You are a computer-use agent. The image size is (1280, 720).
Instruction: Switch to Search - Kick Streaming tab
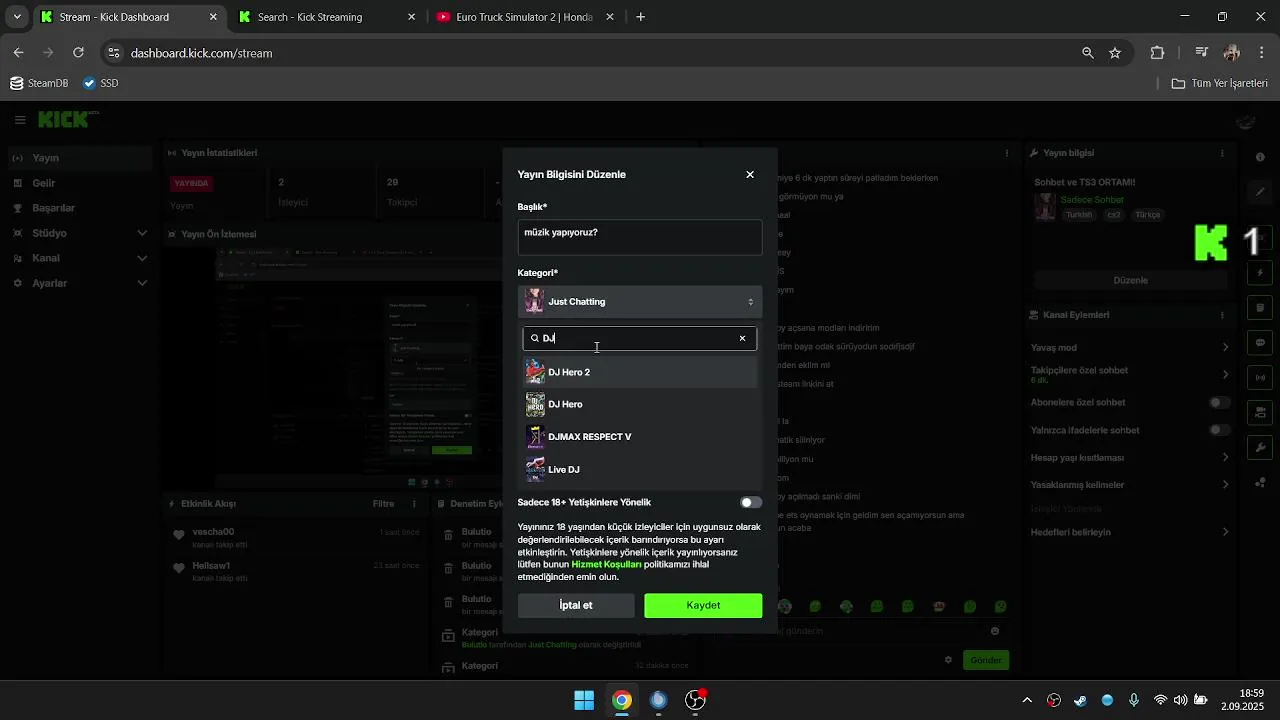[328, 17]
